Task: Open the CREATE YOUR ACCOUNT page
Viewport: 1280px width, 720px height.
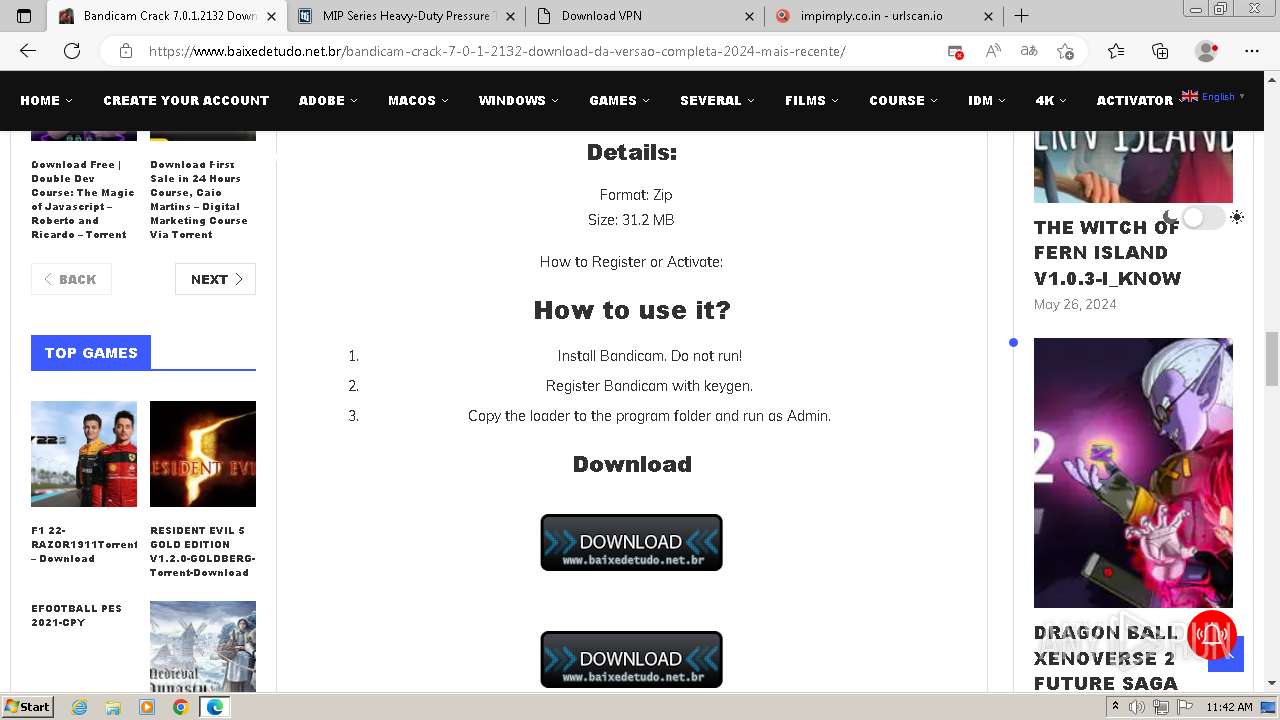Action: pyautogui.click(x=186, y=100)
